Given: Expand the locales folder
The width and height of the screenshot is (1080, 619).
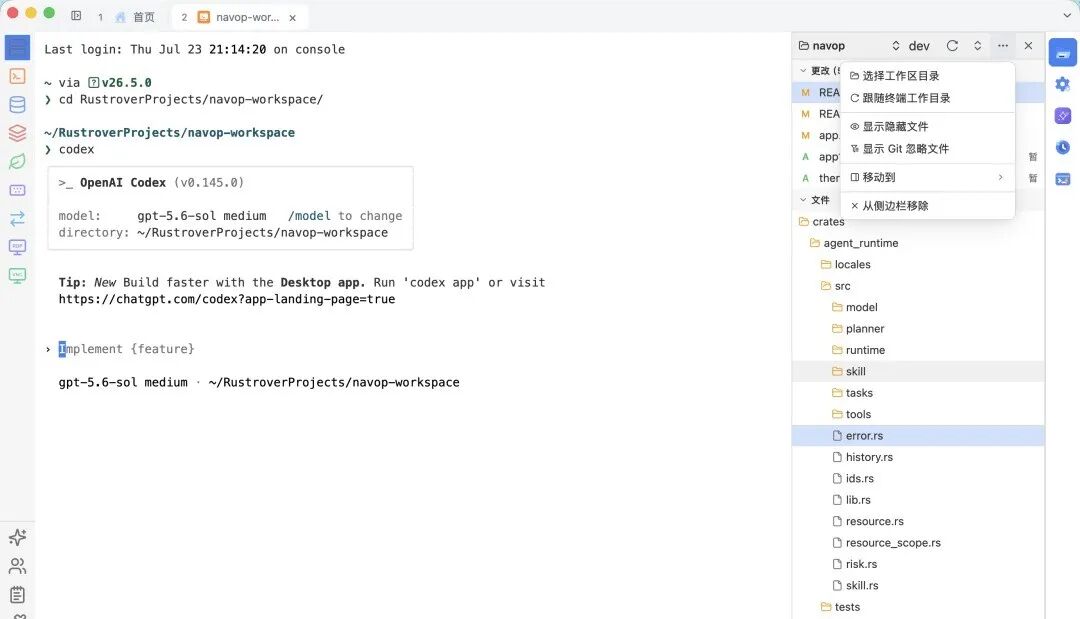Looking at the screenshot, I should 918,264.
